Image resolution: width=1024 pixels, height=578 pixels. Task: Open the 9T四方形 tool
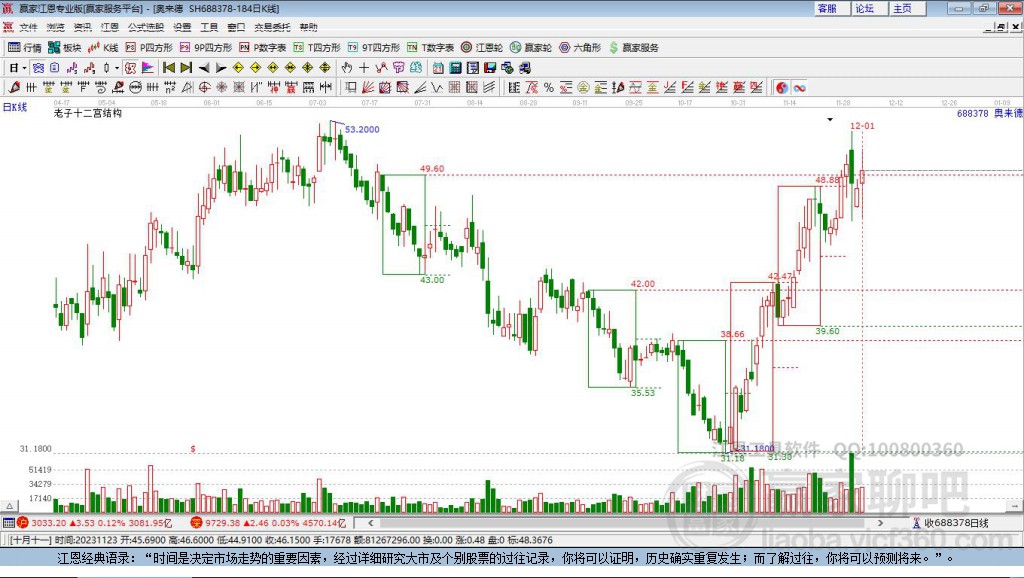click(x=374, y=48)
